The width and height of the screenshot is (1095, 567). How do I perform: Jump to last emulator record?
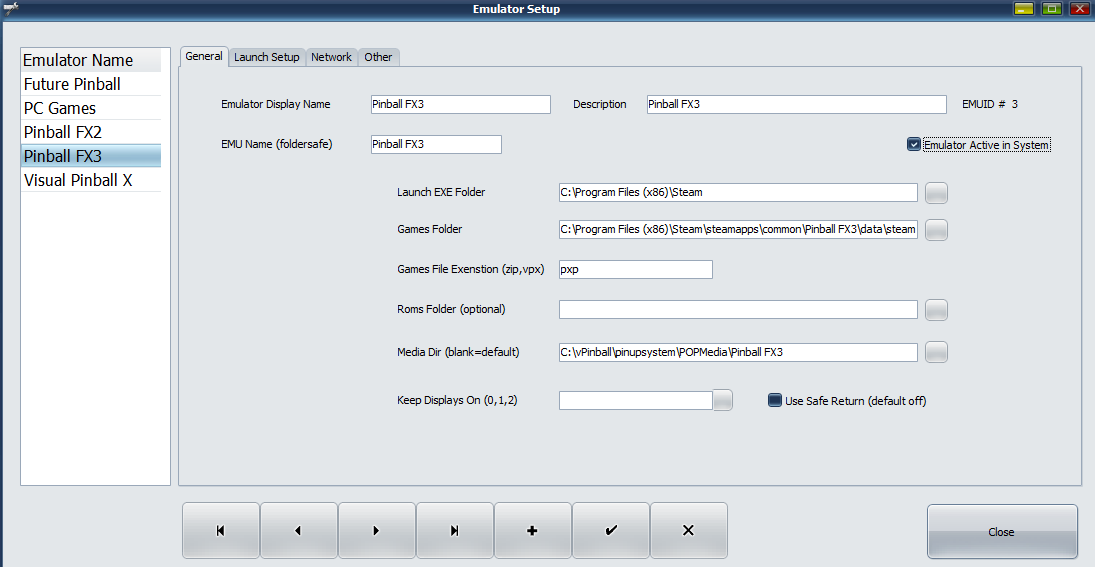(454, 531)
